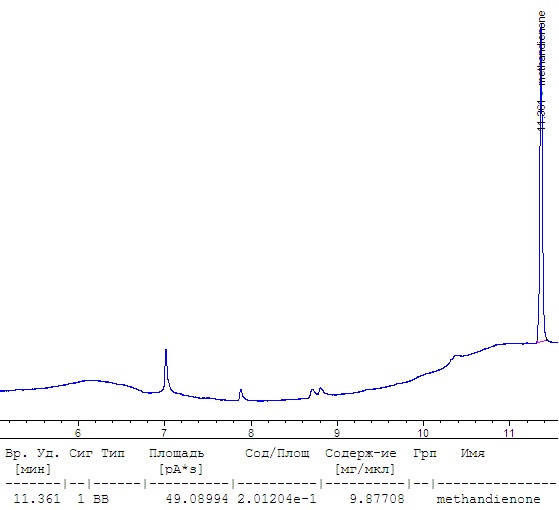The height and width of the screenshot is (510, 559).
Task: Select the 11.361 retention time table cell
Action: coord(37,498)
